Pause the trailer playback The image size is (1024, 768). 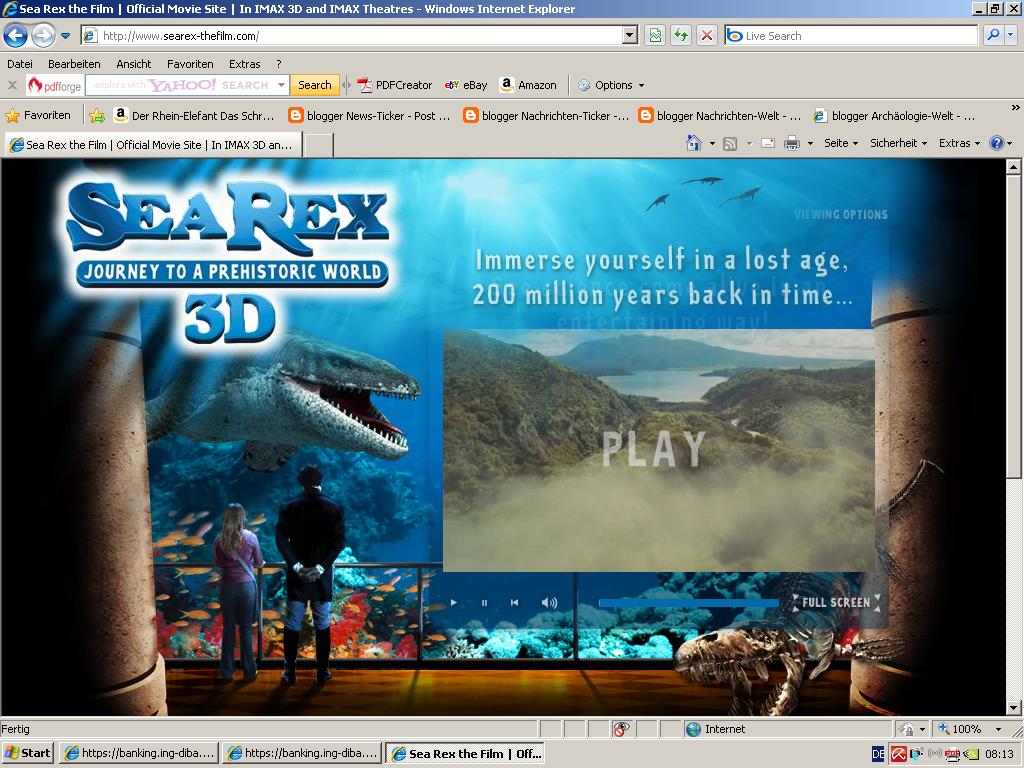484,602
